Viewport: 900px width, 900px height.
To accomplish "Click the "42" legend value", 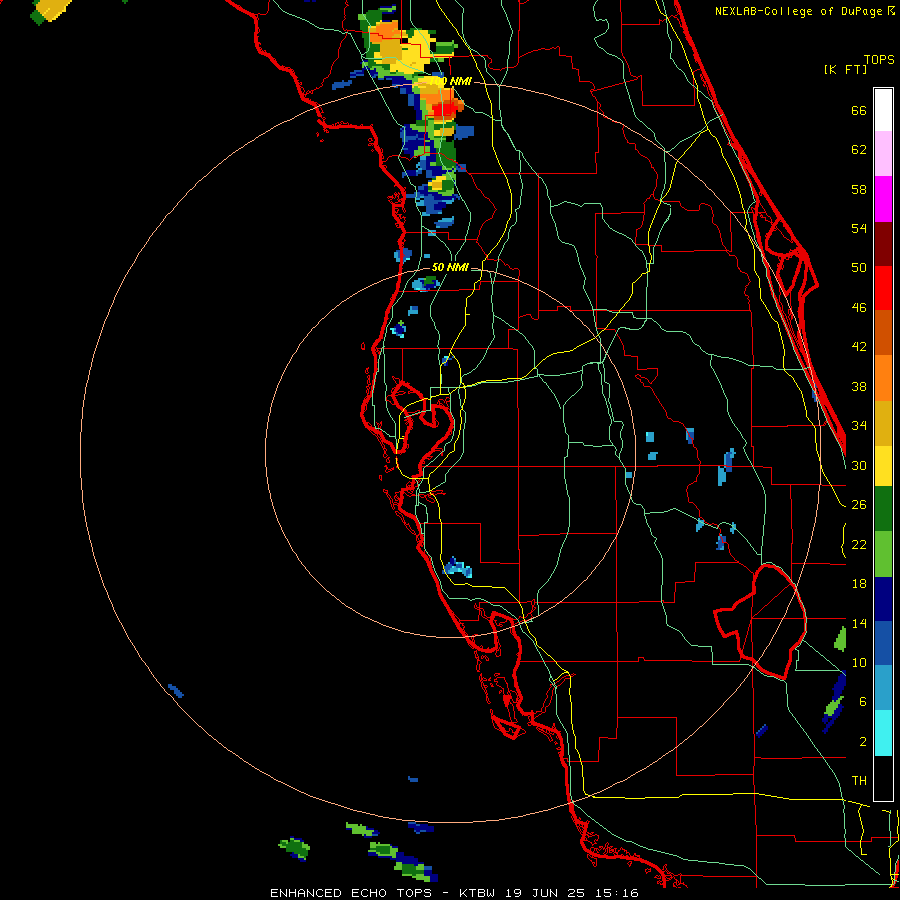I will point(859,347).
